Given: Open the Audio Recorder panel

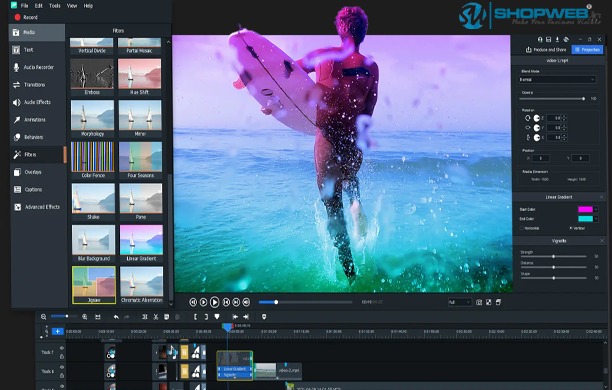Looking at the screenshot, I should click(x=37, y=67).
